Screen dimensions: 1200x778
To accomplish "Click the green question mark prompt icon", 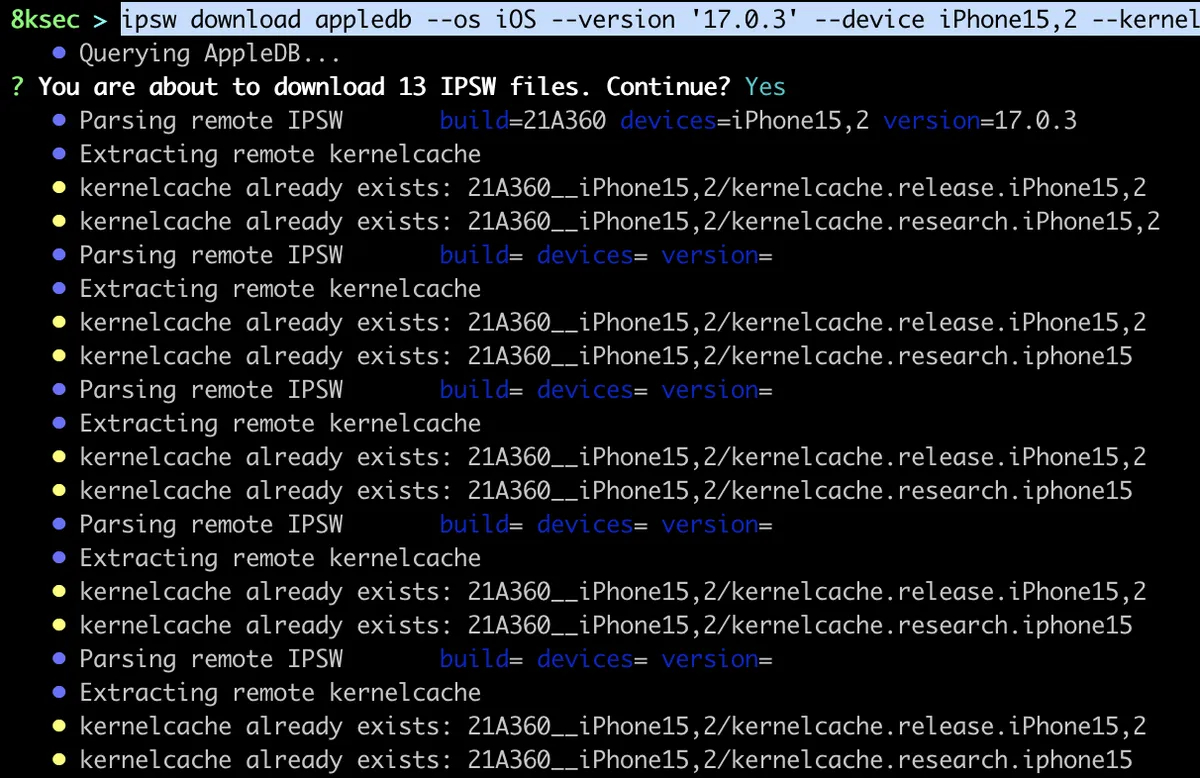I will point(17,87).
